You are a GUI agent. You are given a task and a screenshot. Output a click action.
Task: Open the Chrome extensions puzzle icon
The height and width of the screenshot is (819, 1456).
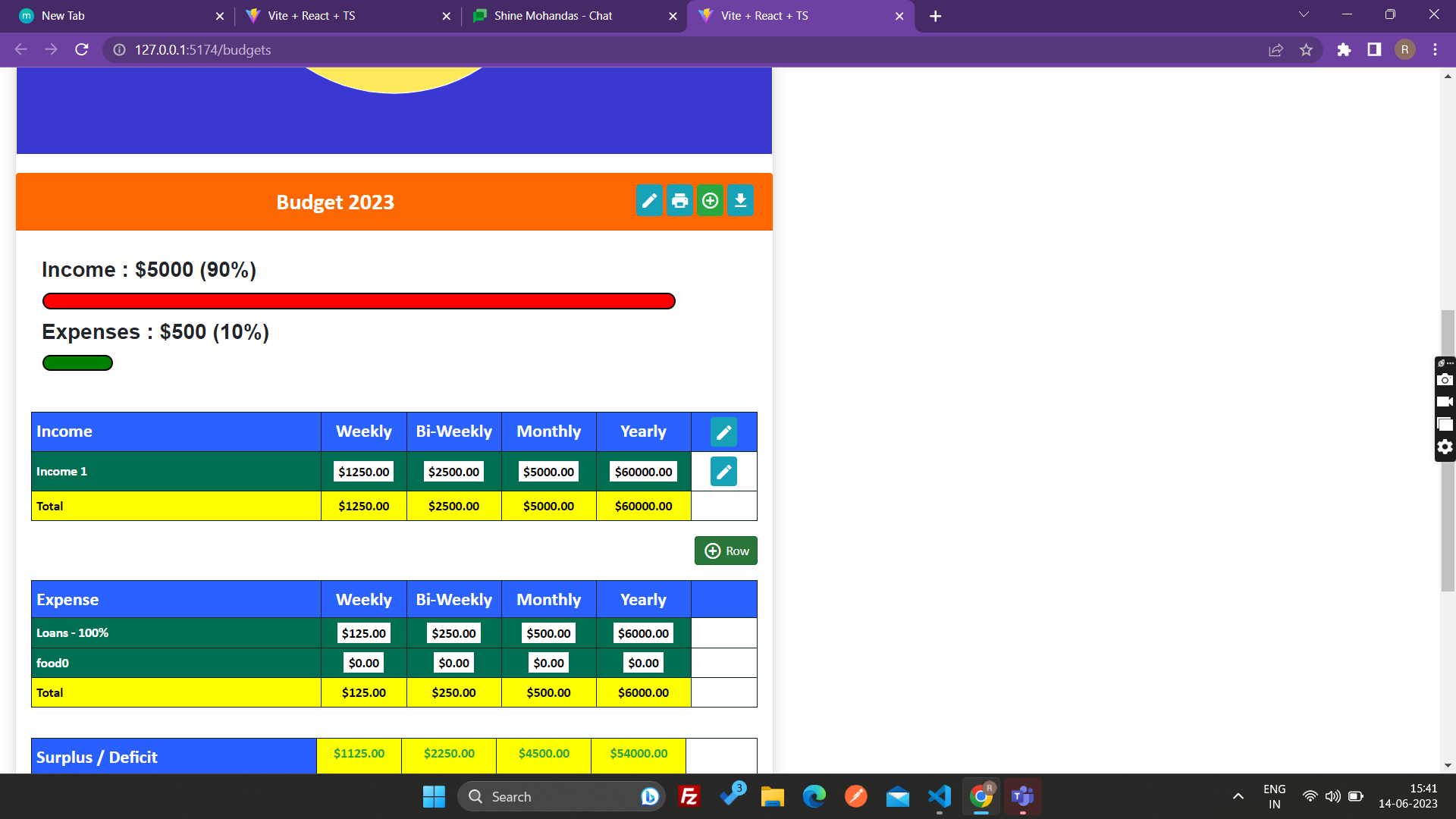coord(1344,50)
